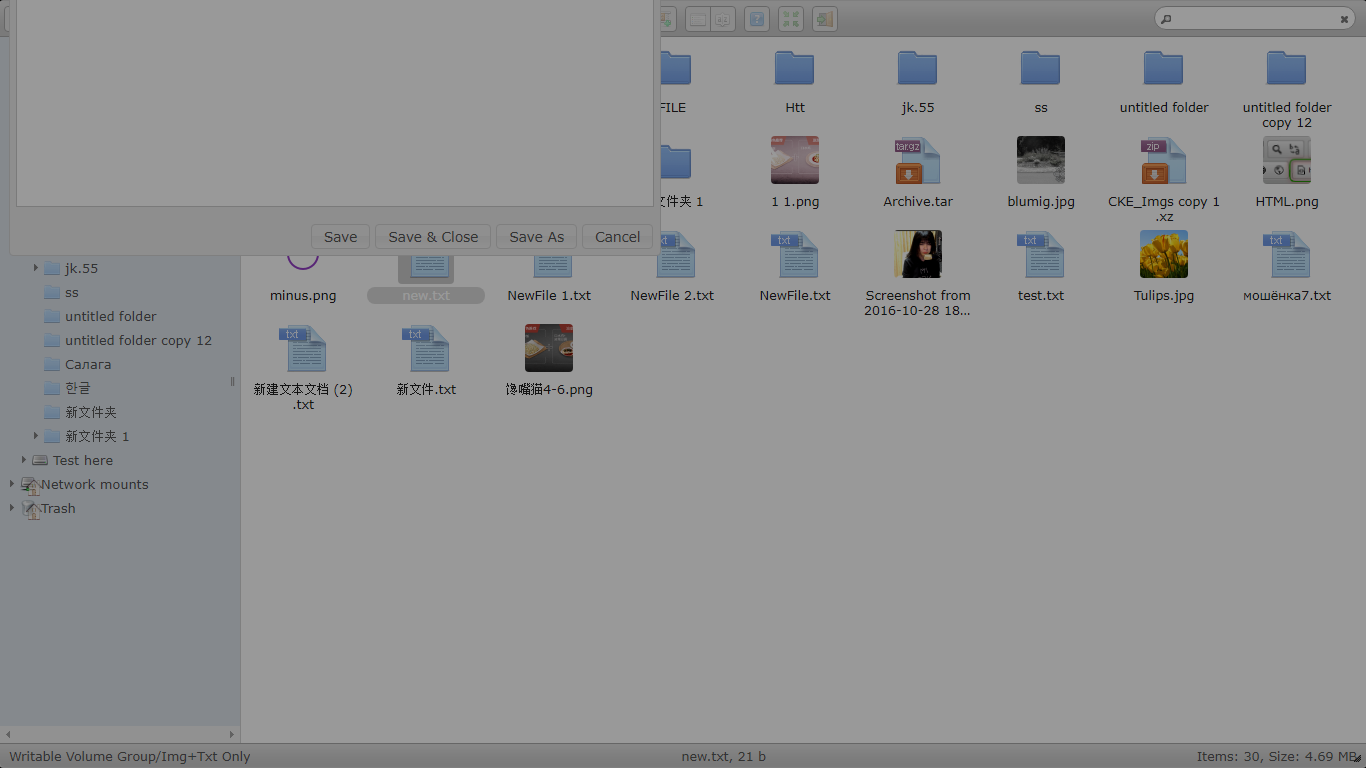
Task: Click the Save & Close button
Action: tap(433, 237)
